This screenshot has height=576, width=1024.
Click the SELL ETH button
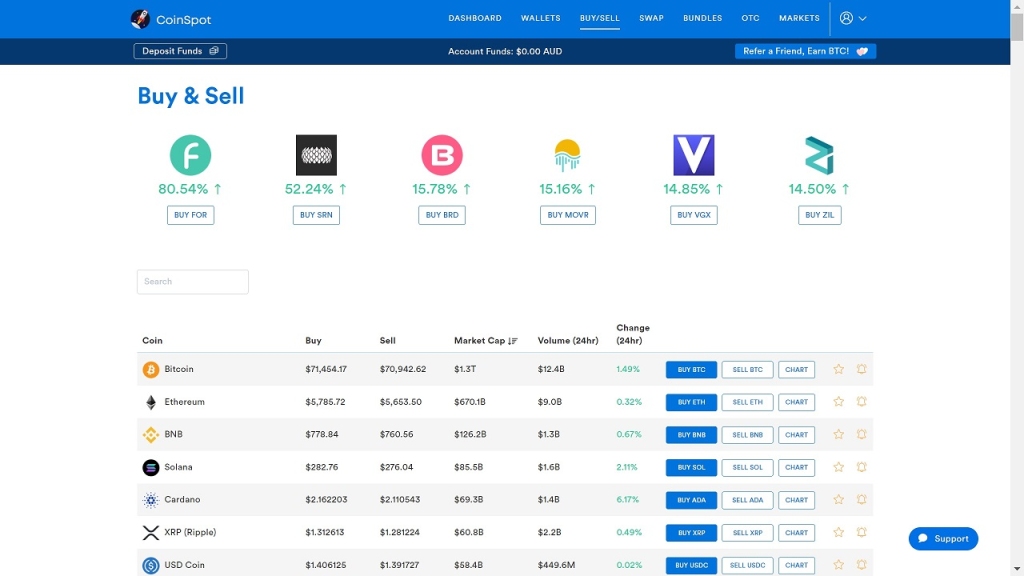(x=748, y=402)
